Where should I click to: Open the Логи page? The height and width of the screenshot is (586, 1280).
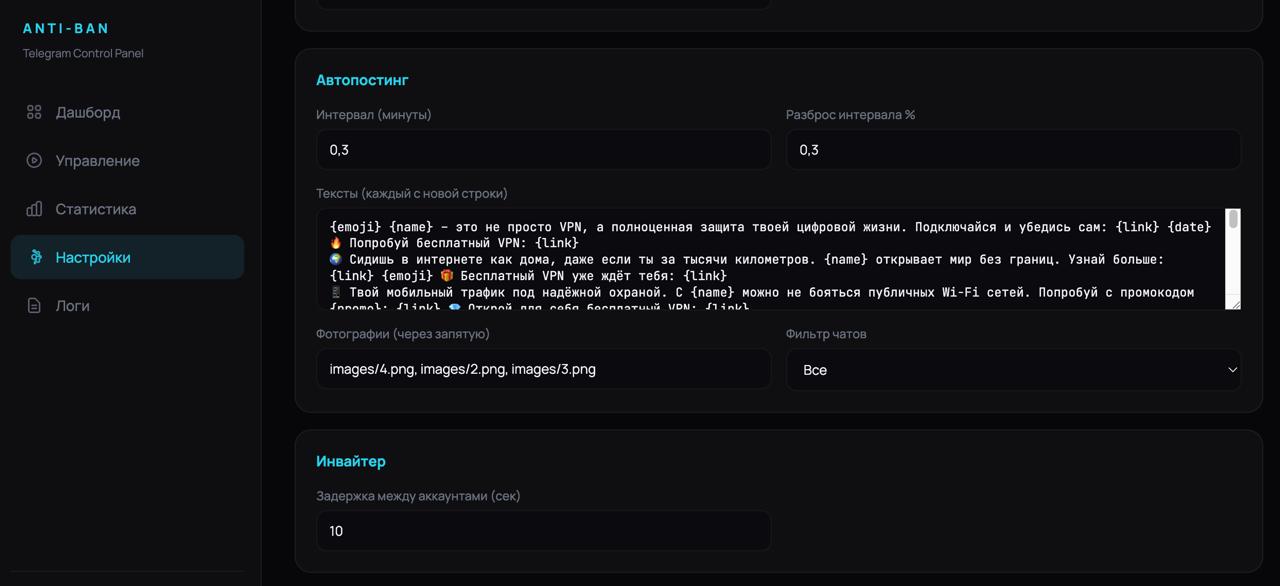click(x=127, y=305)
